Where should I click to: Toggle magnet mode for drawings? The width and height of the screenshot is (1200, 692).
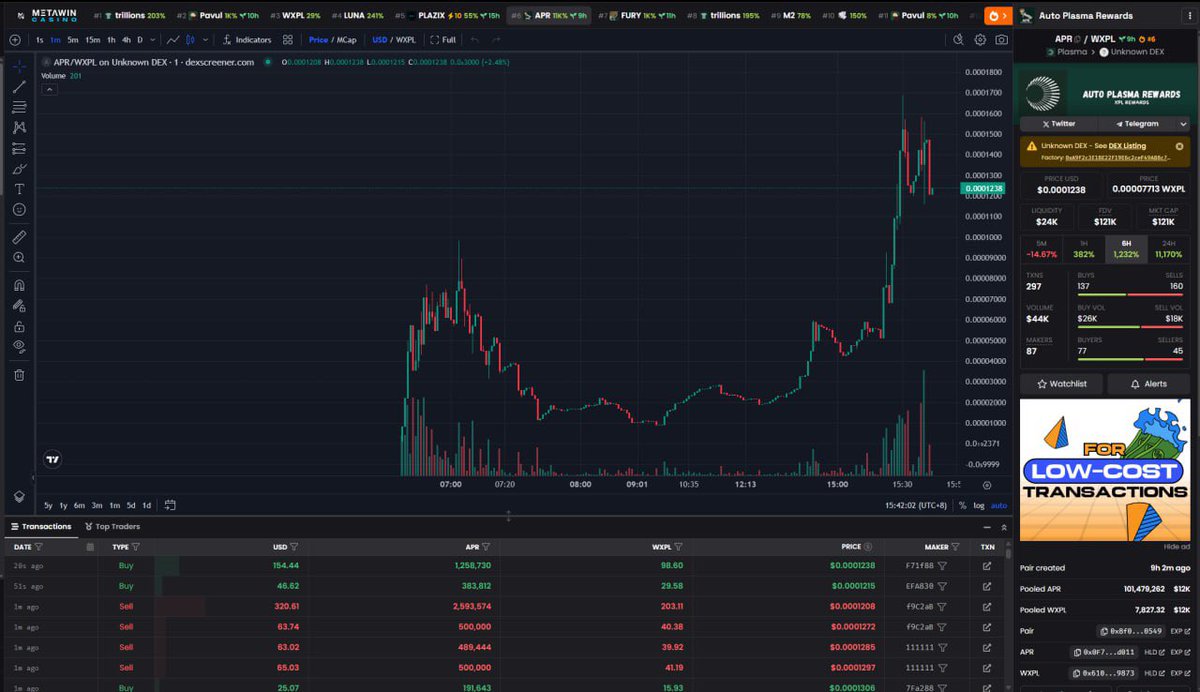point(19,285)
